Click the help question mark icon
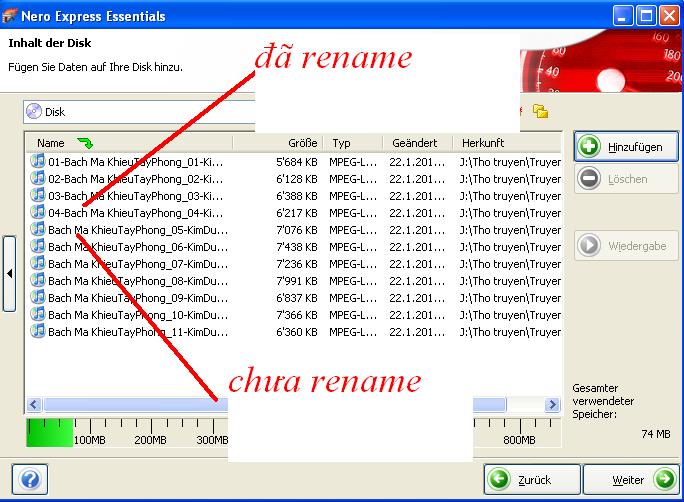This screenshot has height=502, width=684. (x=29, y=479)
